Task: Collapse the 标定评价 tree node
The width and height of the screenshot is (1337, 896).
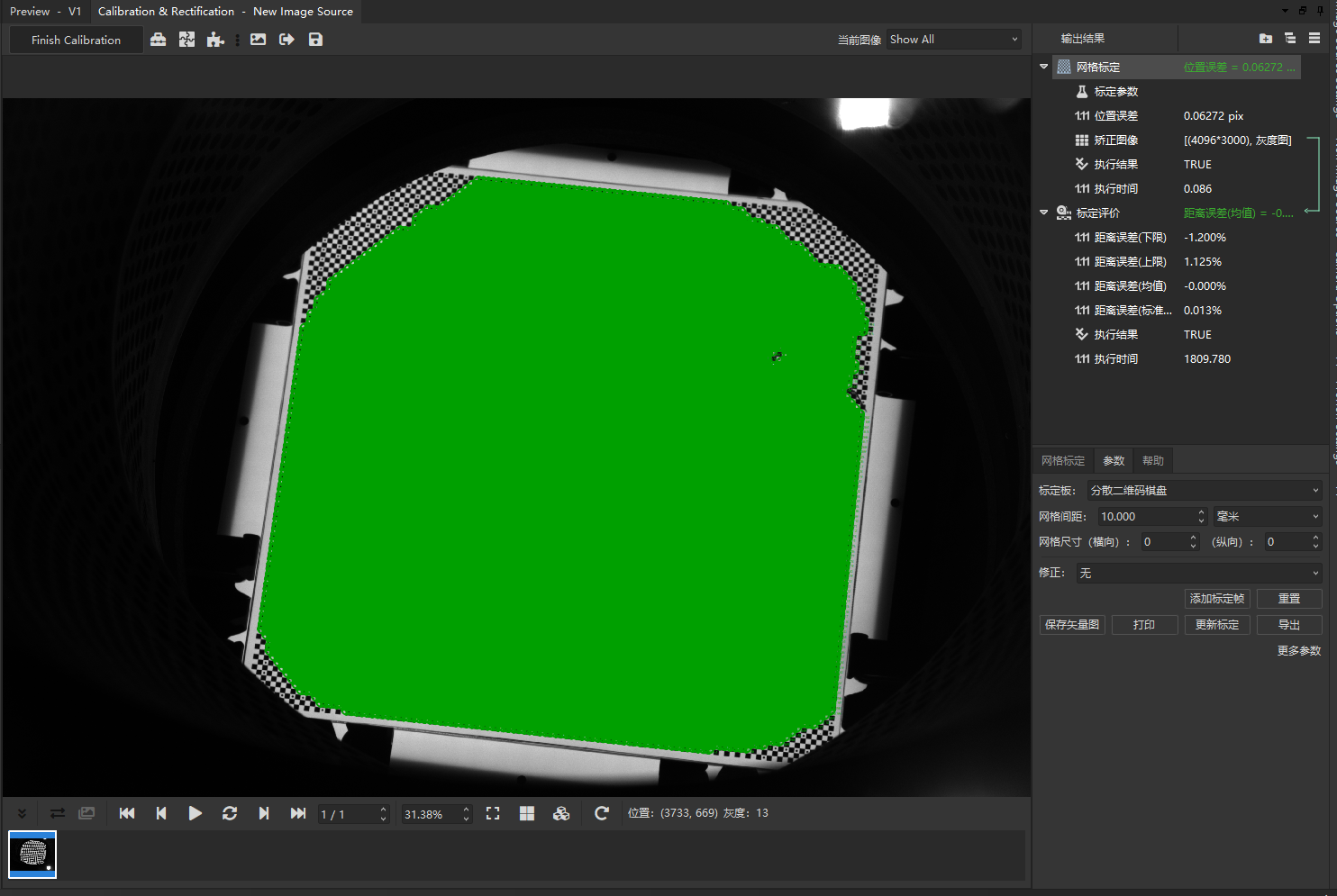Action: pyautogui.click(x=1044, y=213)
